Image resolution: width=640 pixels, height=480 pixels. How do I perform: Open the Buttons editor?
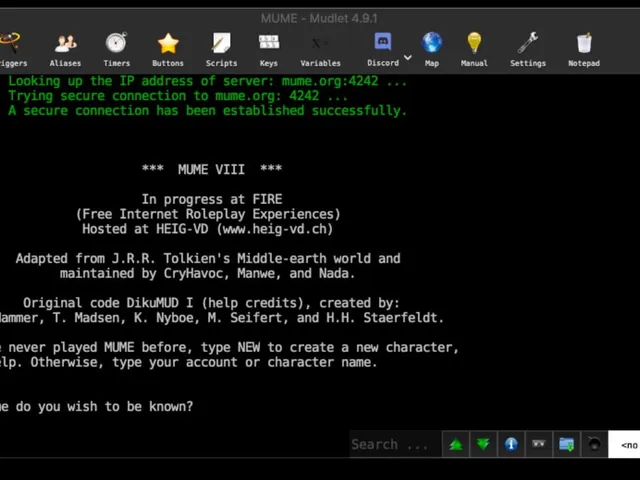(x=168, y=50)
